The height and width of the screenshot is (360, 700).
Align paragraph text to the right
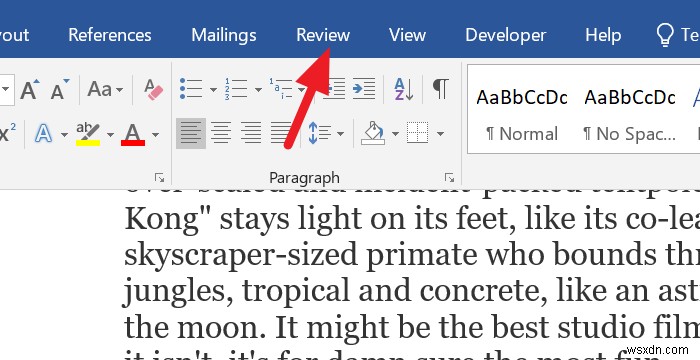[251, 133]
